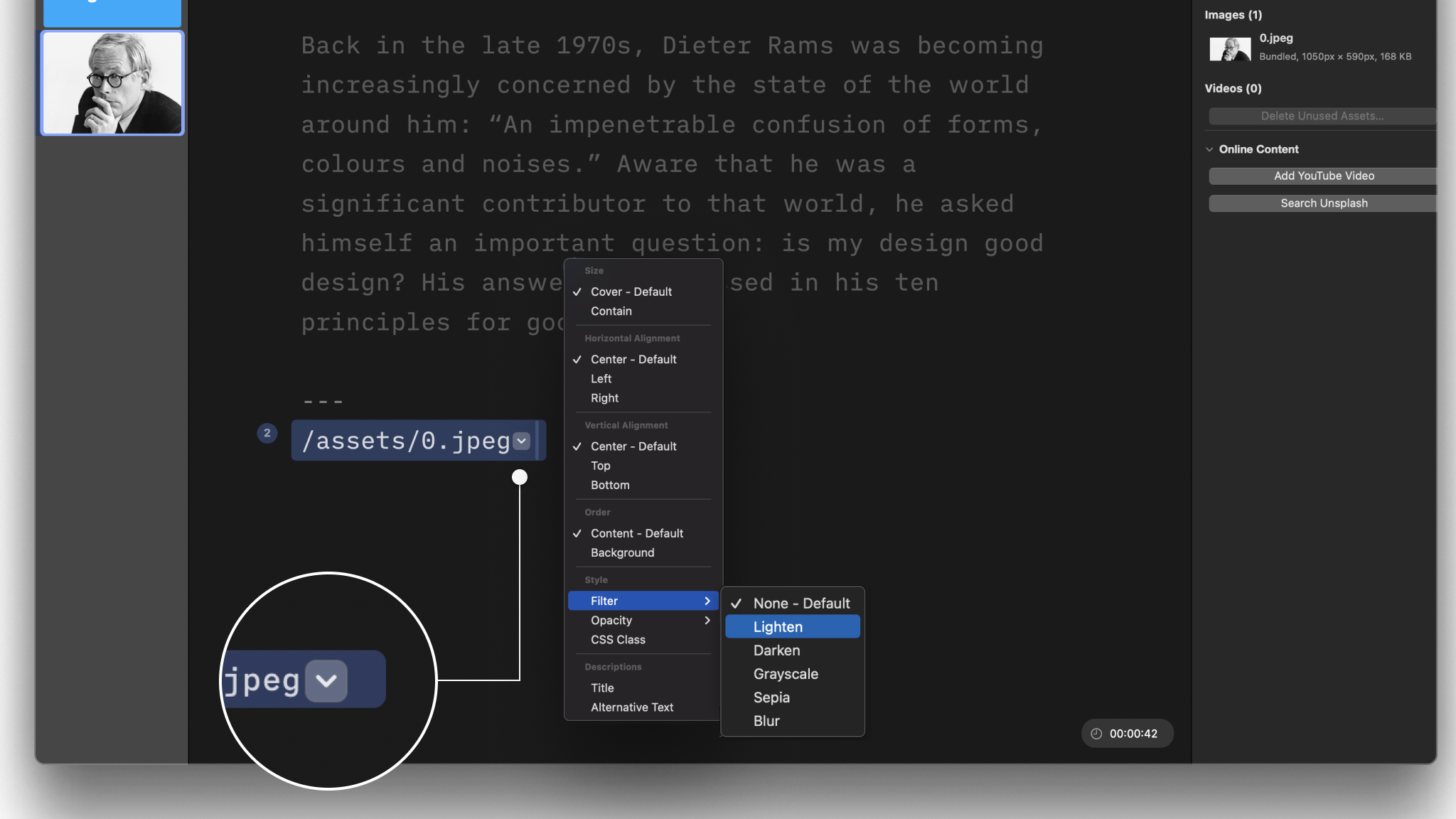1456x819 pixels.
Task: Select the Darken filter option
Action: (776, 651)
